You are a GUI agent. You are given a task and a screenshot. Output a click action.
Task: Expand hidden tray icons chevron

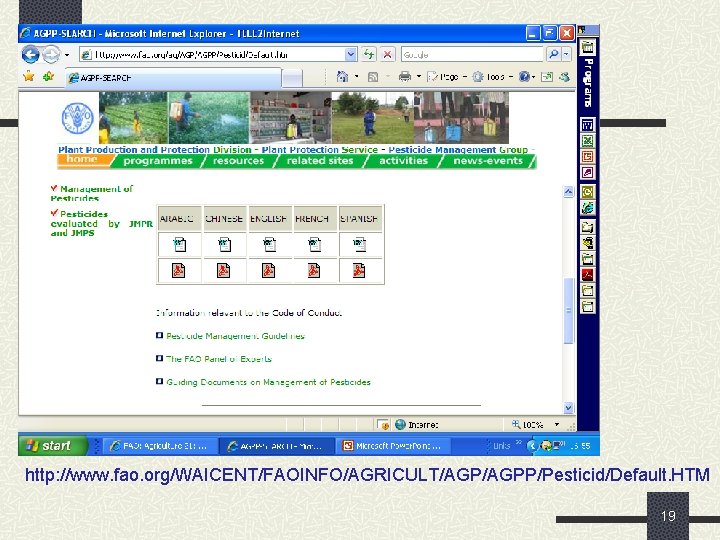coord(531,445)
